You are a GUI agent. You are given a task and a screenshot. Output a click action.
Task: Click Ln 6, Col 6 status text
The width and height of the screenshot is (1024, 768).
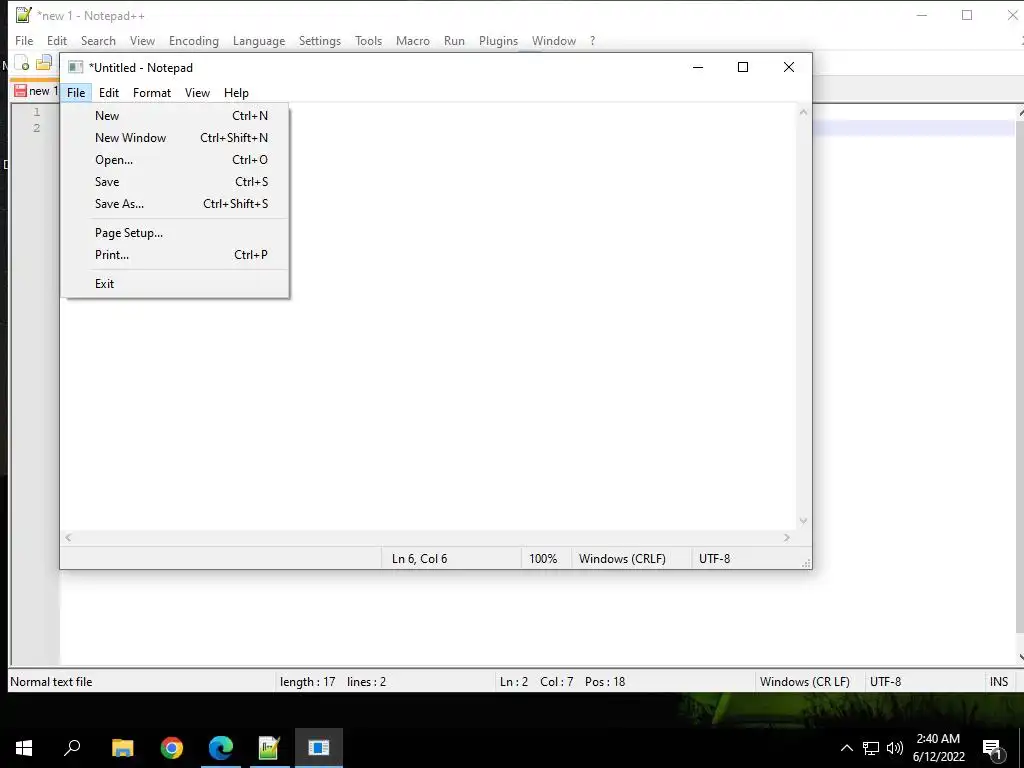point(419,559)
